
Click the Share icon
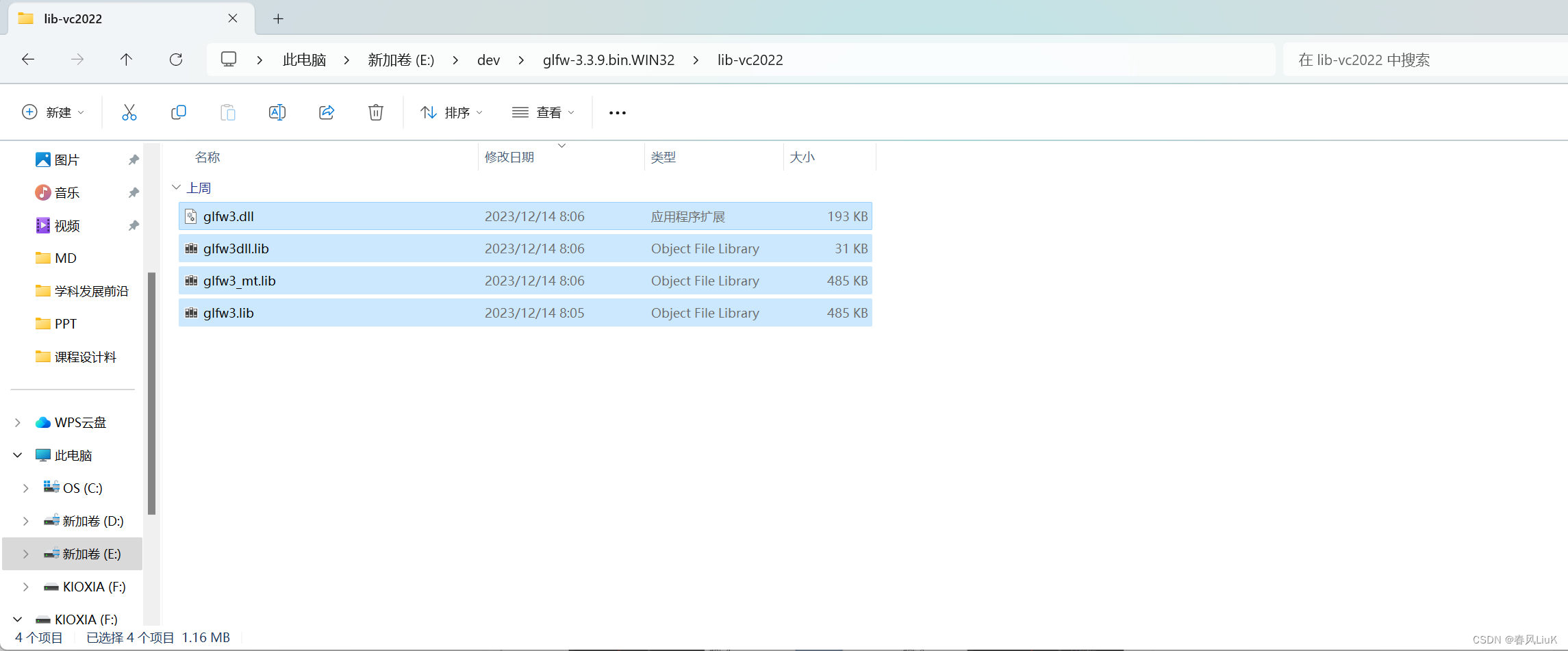coord(327,112)
